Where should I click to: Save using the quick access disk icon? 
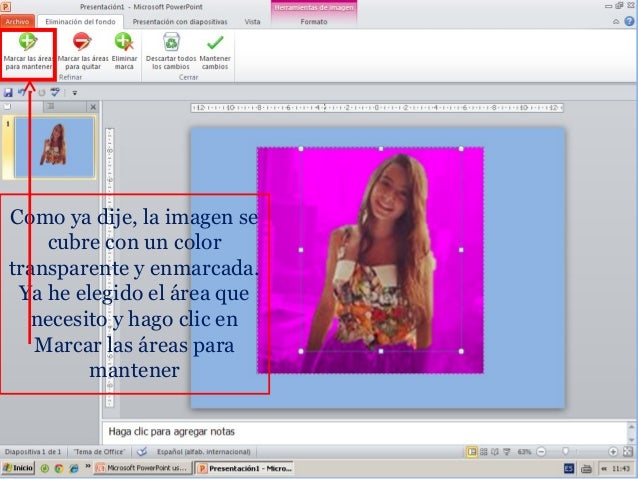coord(8,91)
